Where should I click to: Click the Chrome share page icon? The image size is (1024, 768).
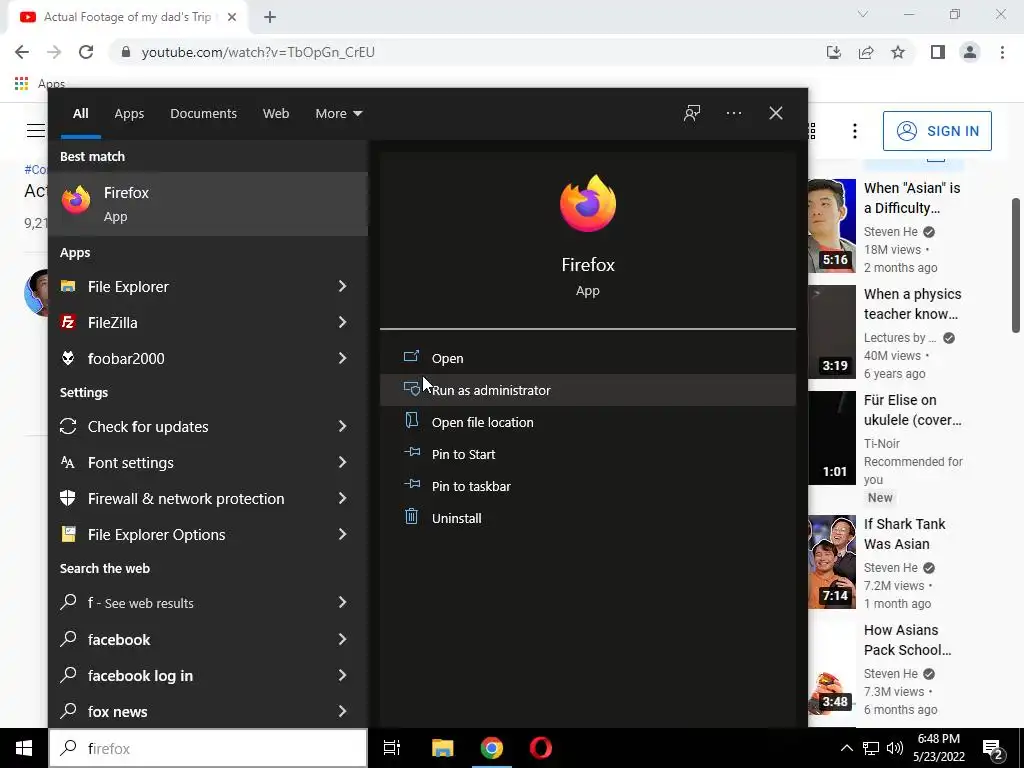866,52
